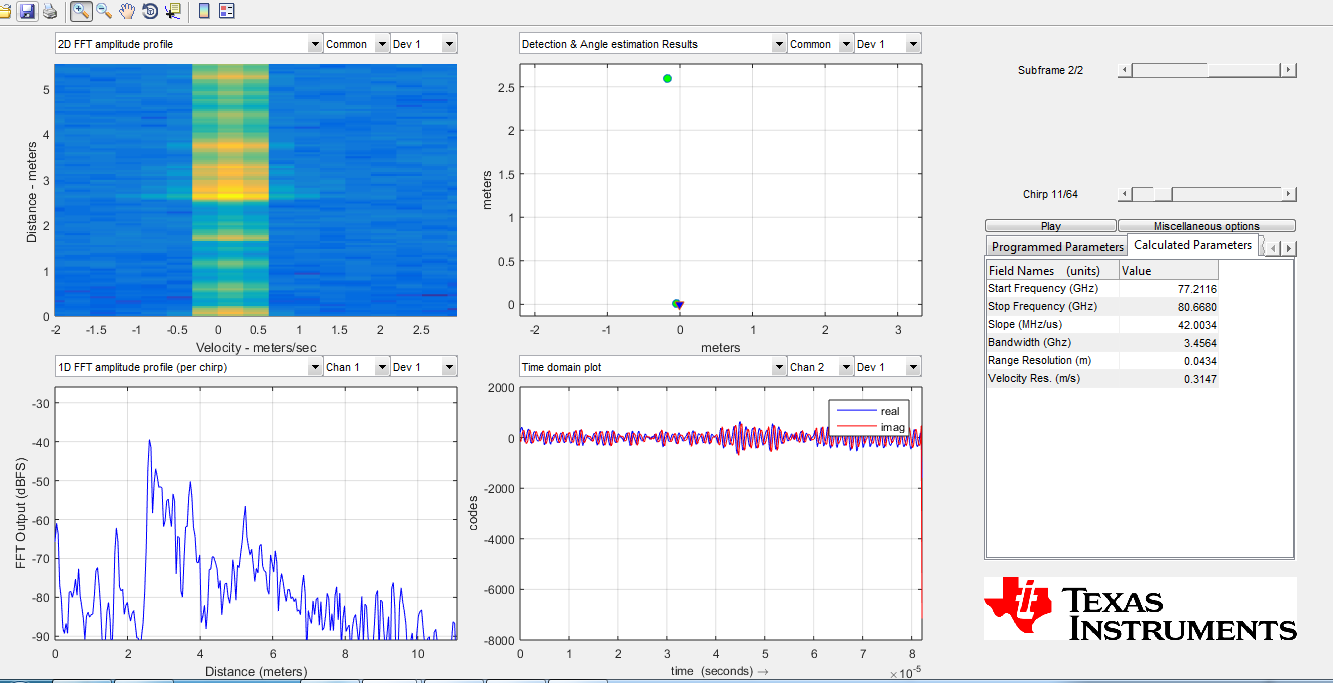The image size is (1333, 683).
Task: Select the Start Frequency (GHz) row
Action: [1102, 288]
